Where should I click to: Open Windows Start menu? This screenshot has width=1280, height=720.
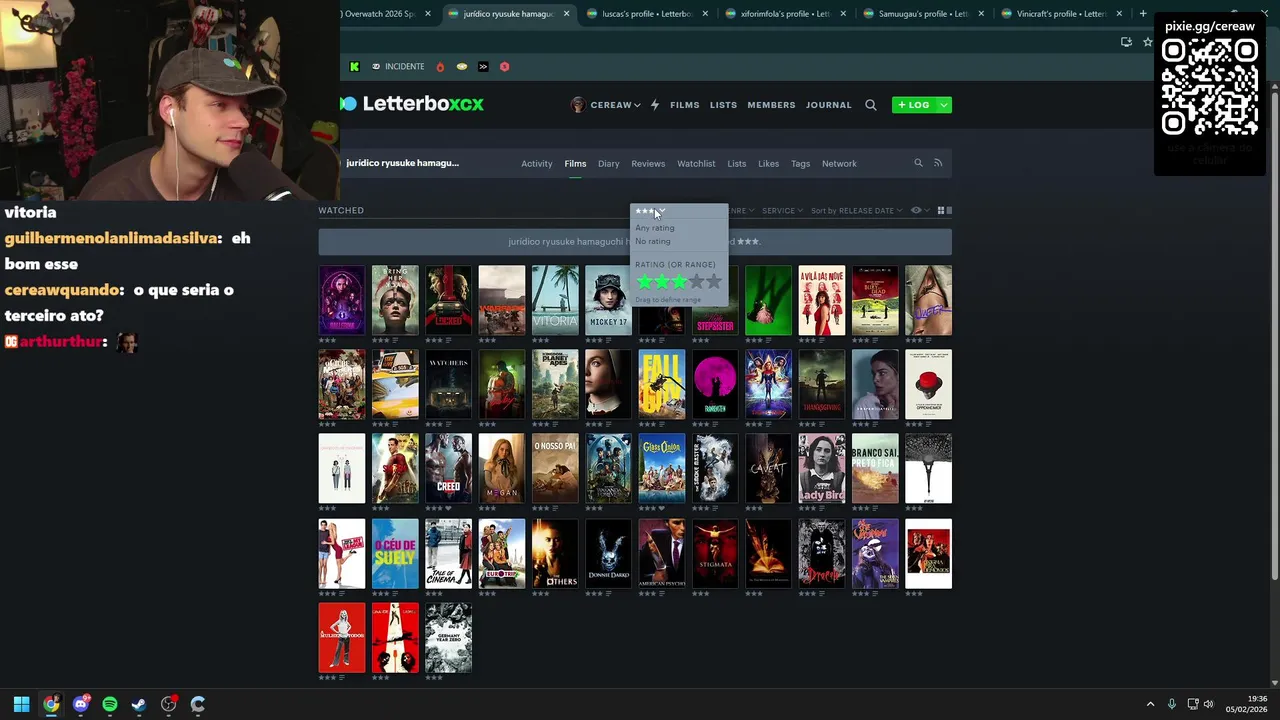point(21,704)
